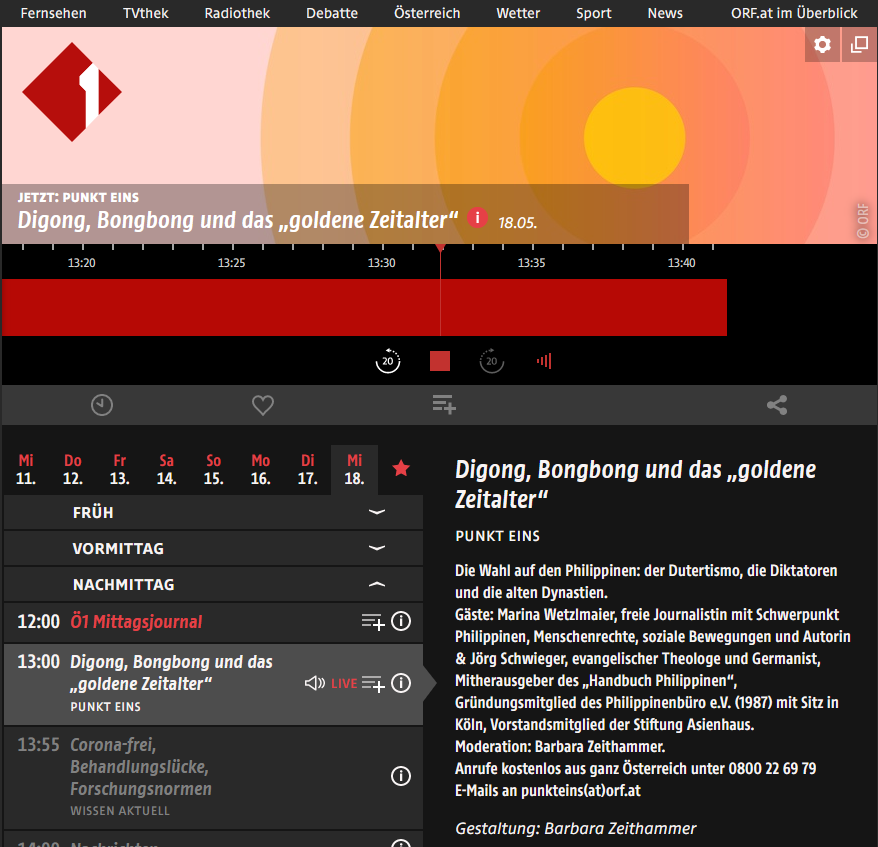Image resolution: width=878 pixels, height=847 pixels.
Task: Select day tab Do 12.
Action: [73, 469]
